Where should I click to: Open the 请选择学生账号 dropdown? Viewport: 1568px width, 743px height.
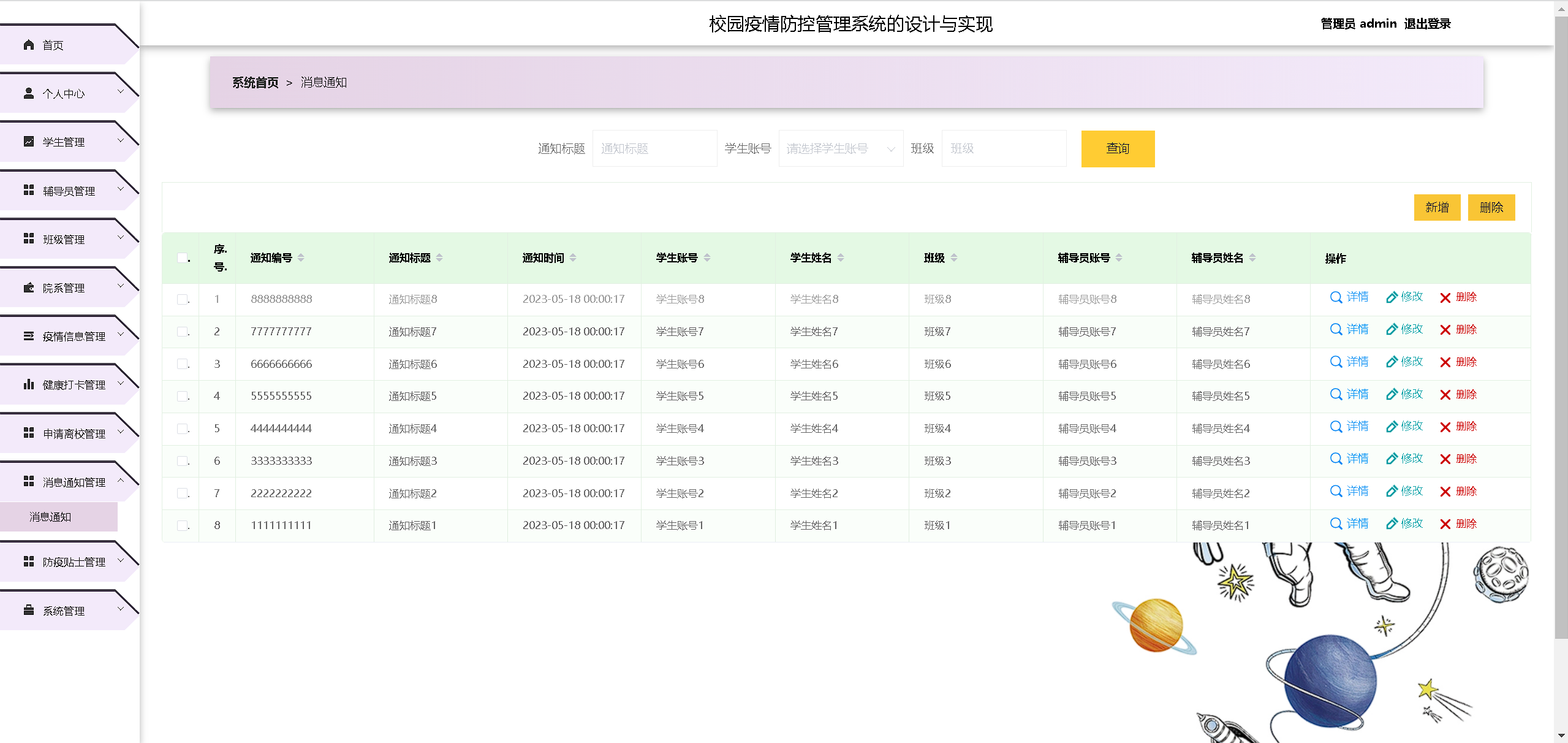coord(840,149)
